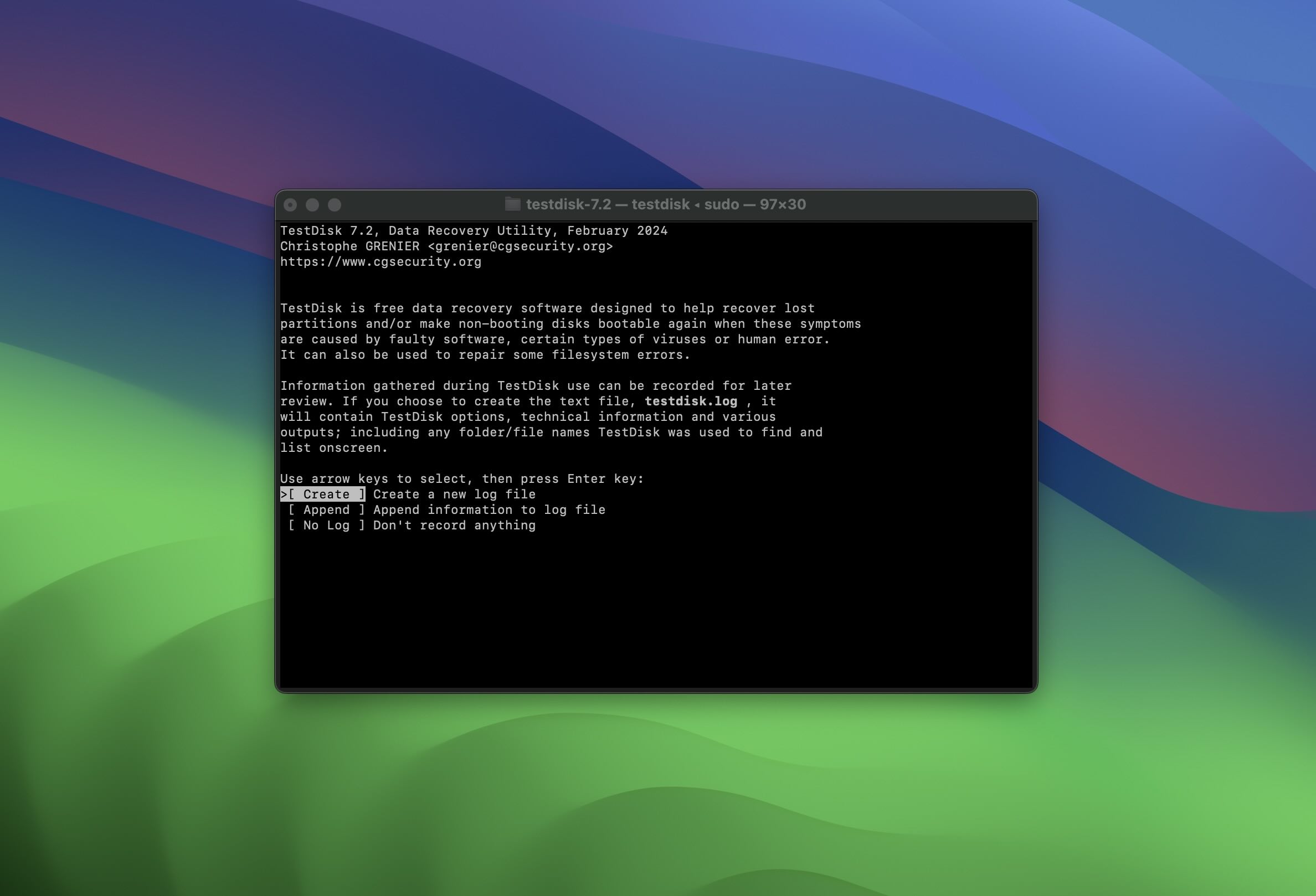Screen dimensions: 1316x896
Task: Click "Don't record anything" description
Action: pyautogui.click(x=454, y=526)
